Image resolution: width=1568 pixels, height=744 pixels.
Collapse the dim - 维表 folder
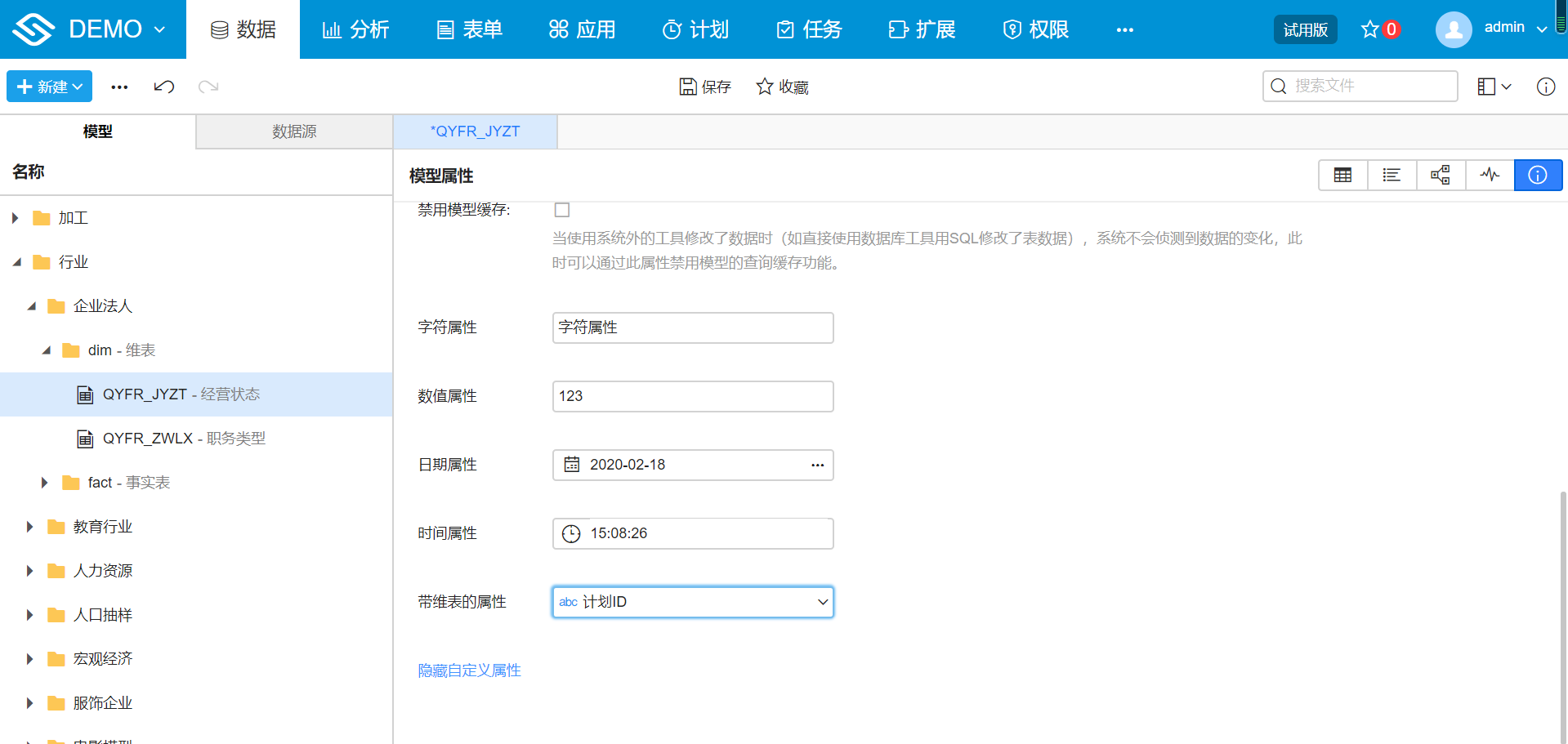click(x=47, y=350)
